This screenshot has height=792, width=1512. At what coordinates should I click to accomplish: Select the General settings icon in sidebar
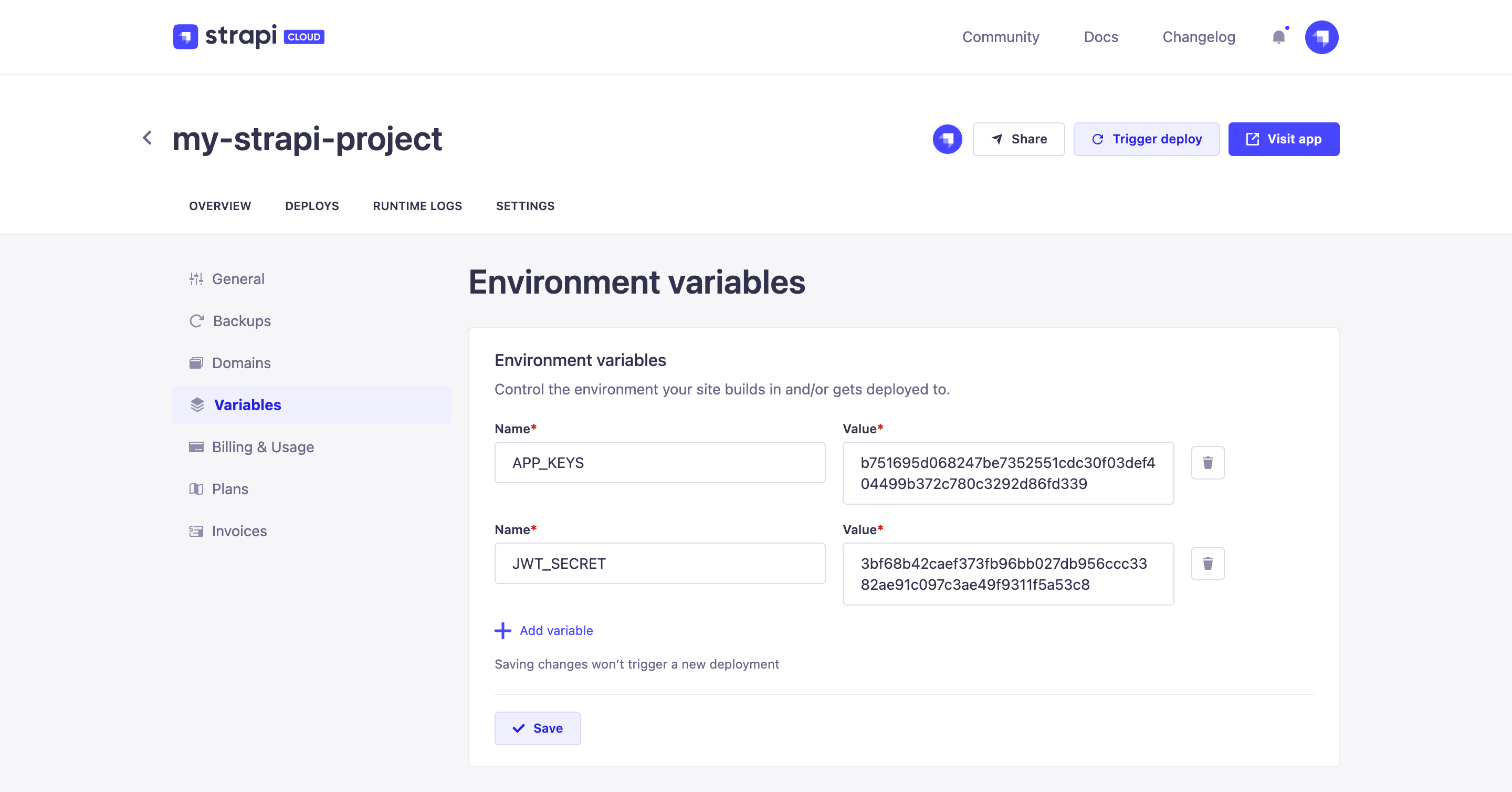coord(197,279)
